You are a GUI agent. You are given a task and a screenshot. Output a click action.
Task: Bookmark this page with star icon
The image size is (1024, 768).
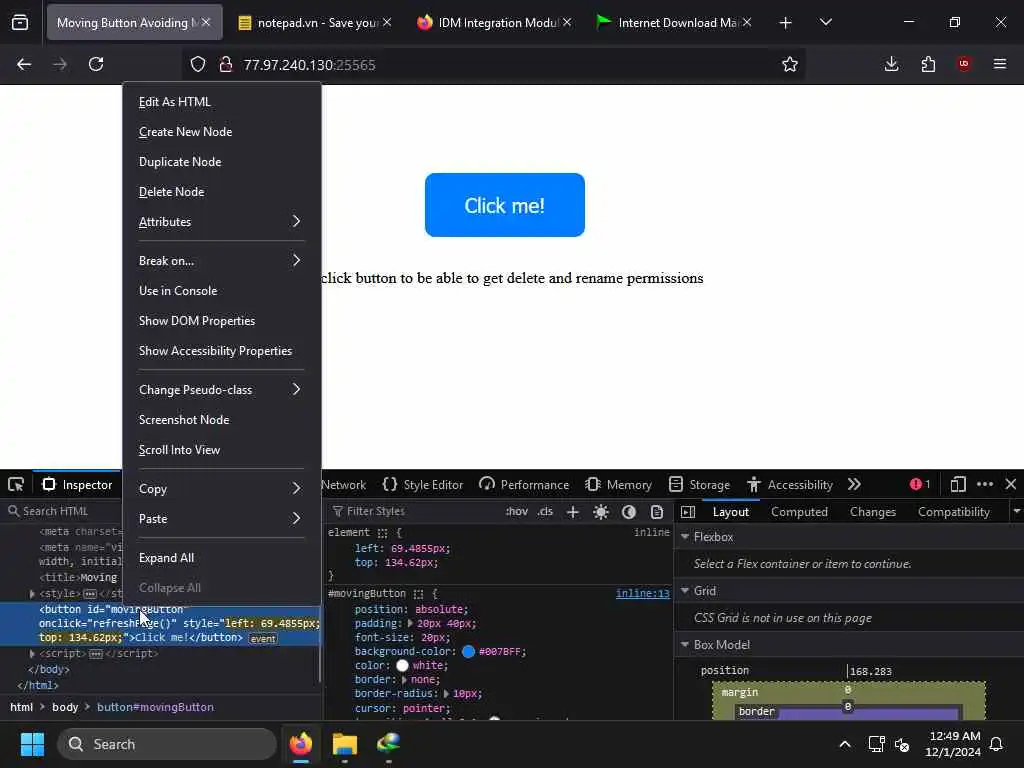790,64
